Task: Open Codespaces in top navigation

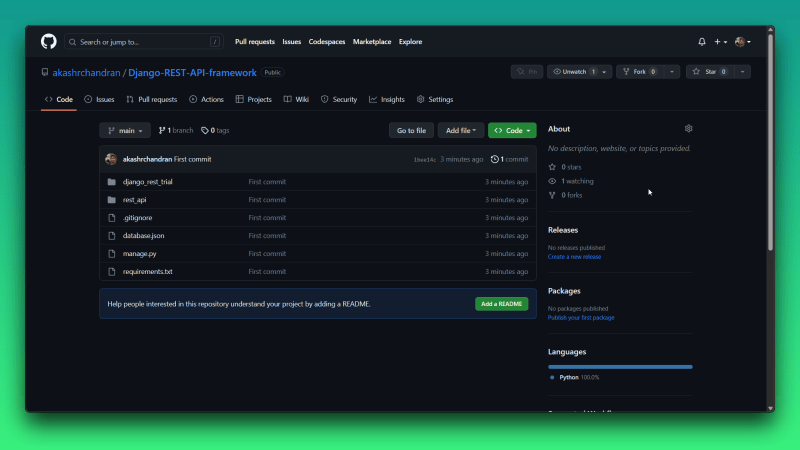Action: 327,42
